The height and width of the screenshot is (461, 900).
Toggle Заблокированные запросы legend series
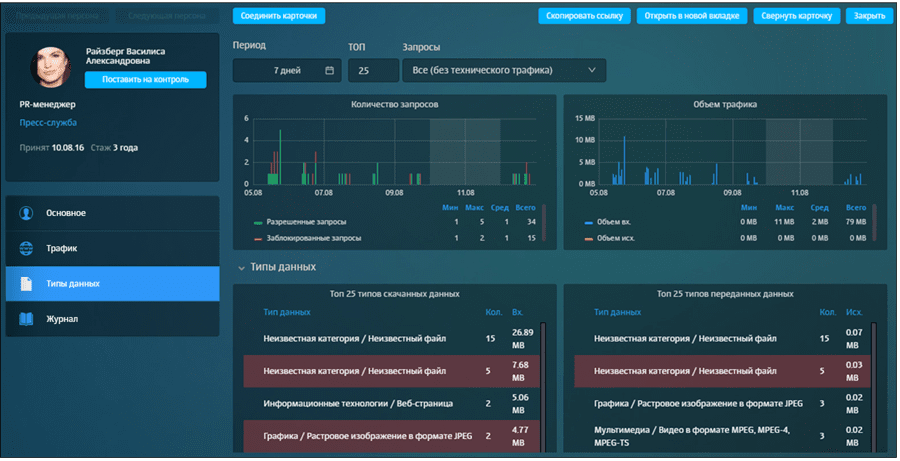click(x=306, y=238)
